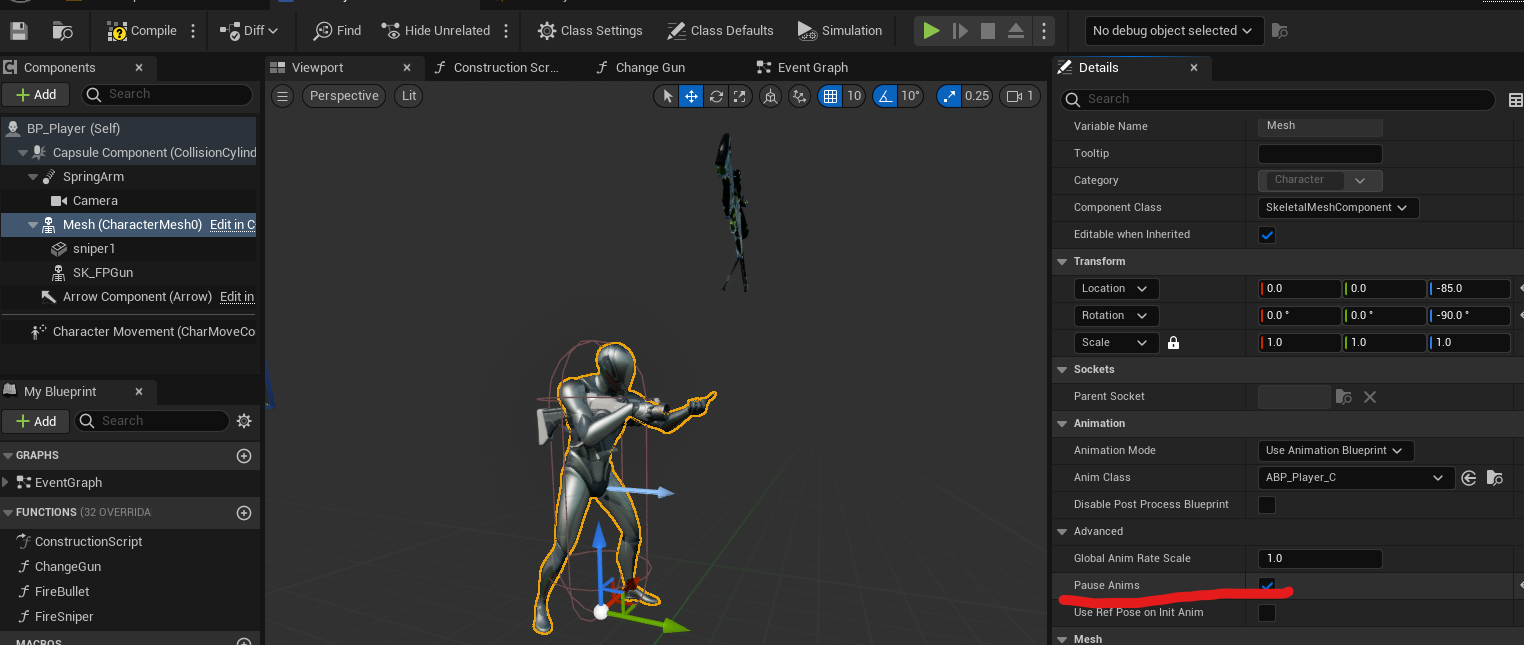The image size is (1524, 645).
Task: Click the Compile button
Action: tap(142, 31)
